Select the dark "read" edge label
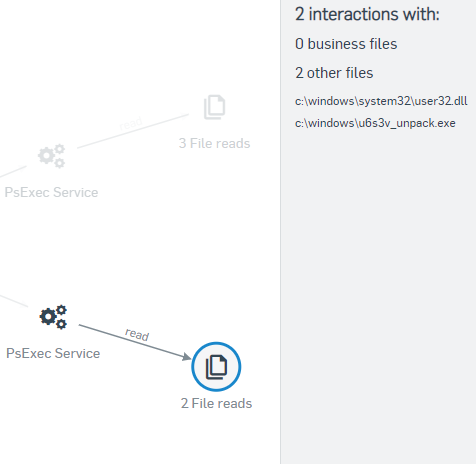Screen dimensions: 476x464 click(x=137, y=334)
